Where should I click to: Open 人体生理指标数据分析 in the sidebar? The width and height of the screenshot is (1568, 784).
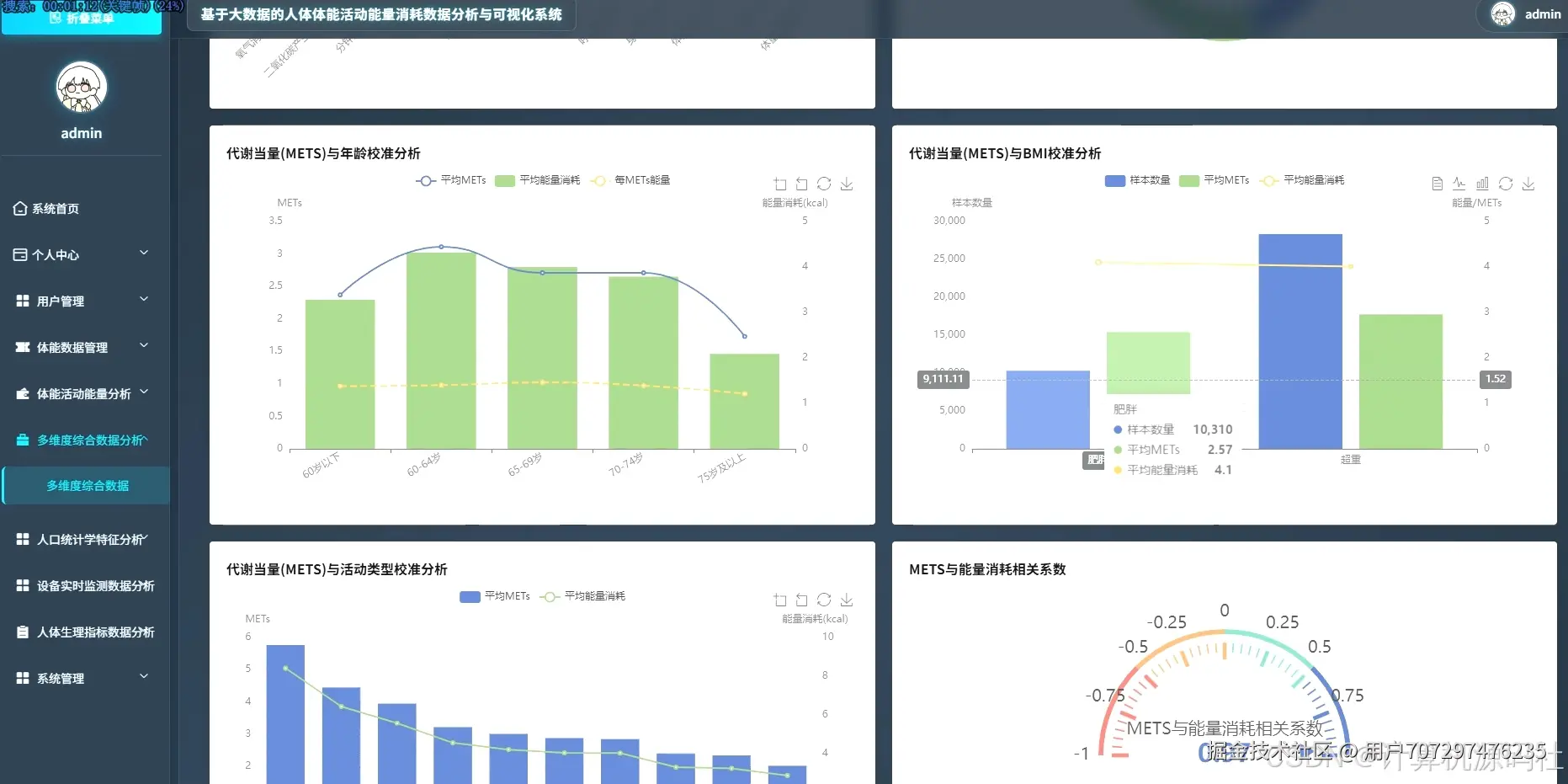[82, 632]
